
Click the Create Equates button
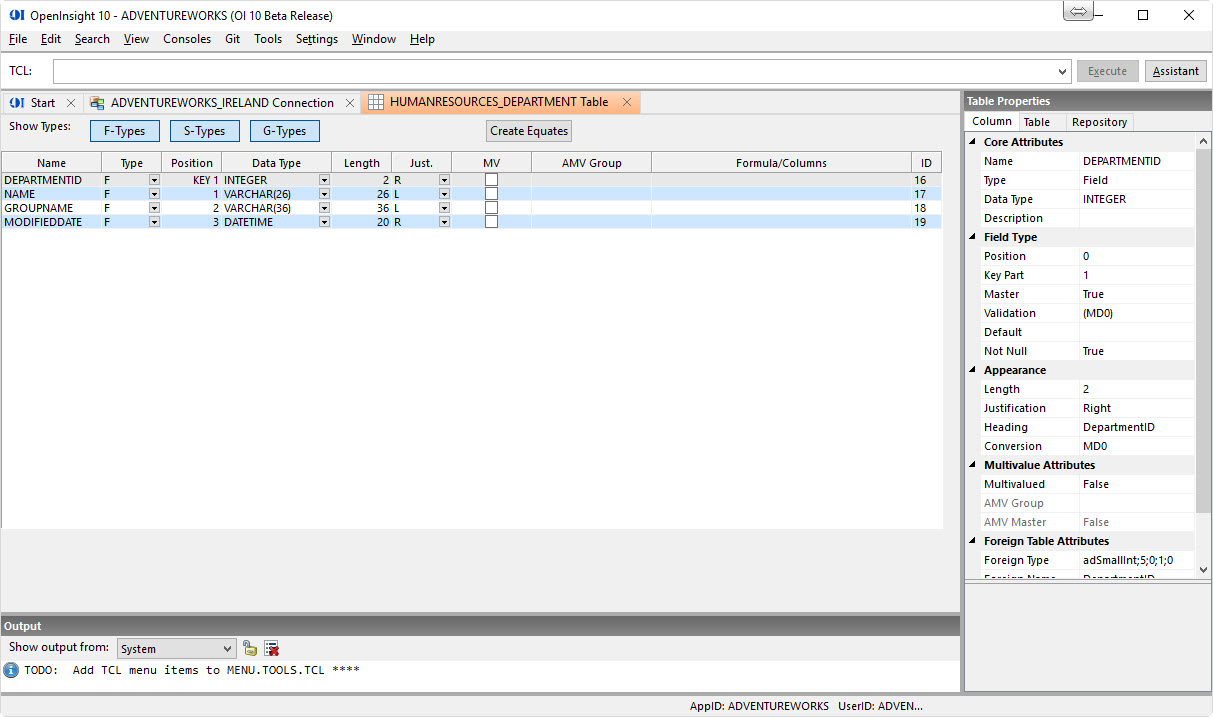(529, 131)
